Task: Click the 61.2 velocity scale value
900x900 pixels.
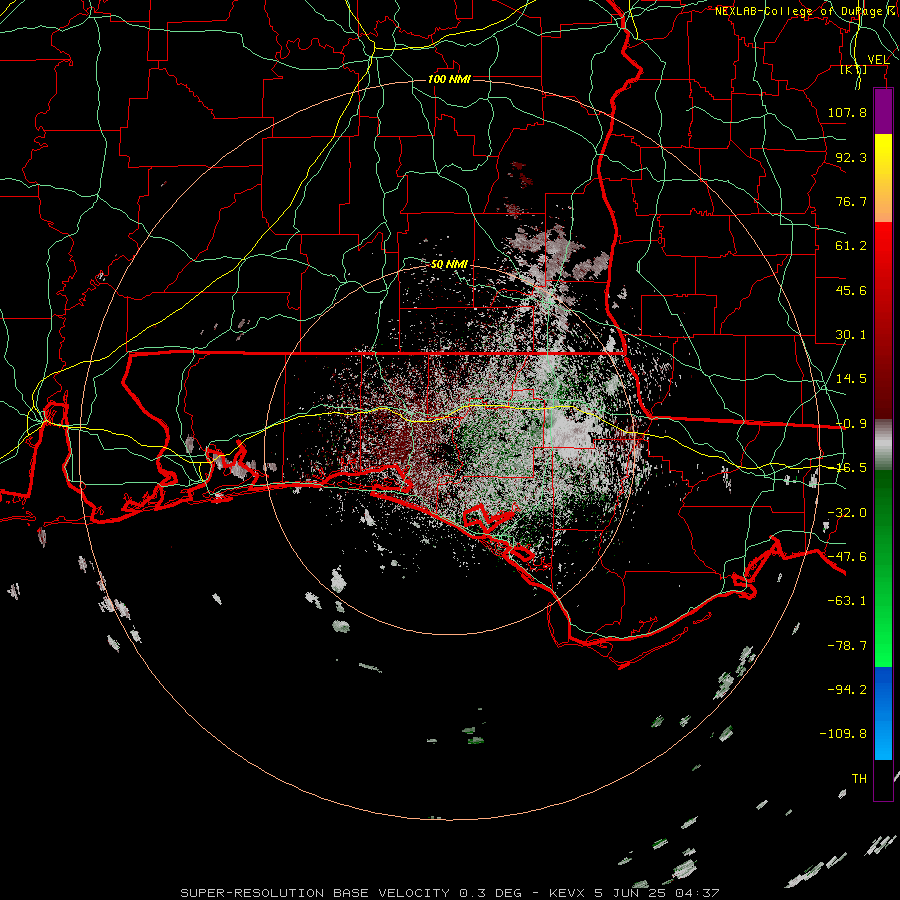Action: [851, 246]
